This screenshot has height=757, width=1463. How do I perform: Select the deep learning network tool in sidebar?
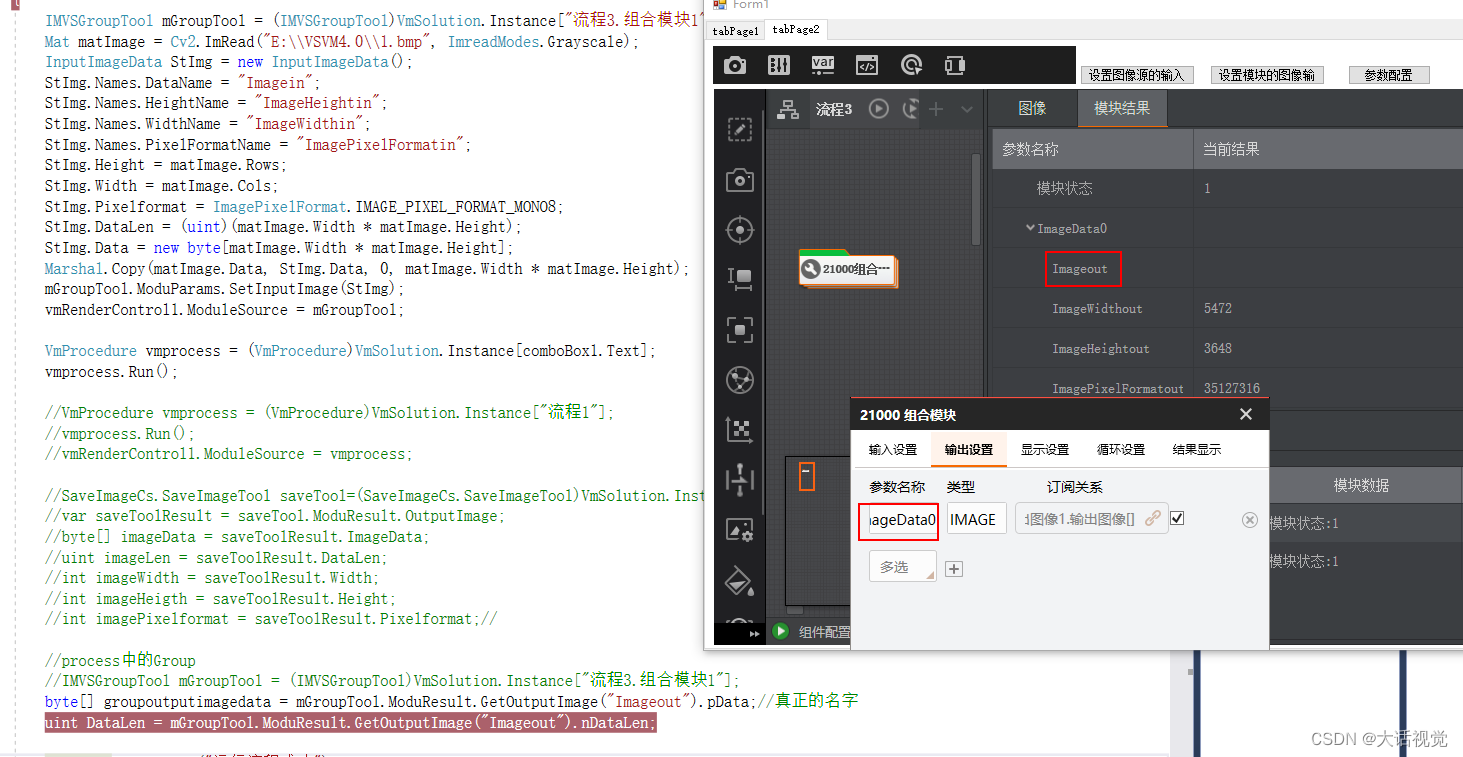739,380
